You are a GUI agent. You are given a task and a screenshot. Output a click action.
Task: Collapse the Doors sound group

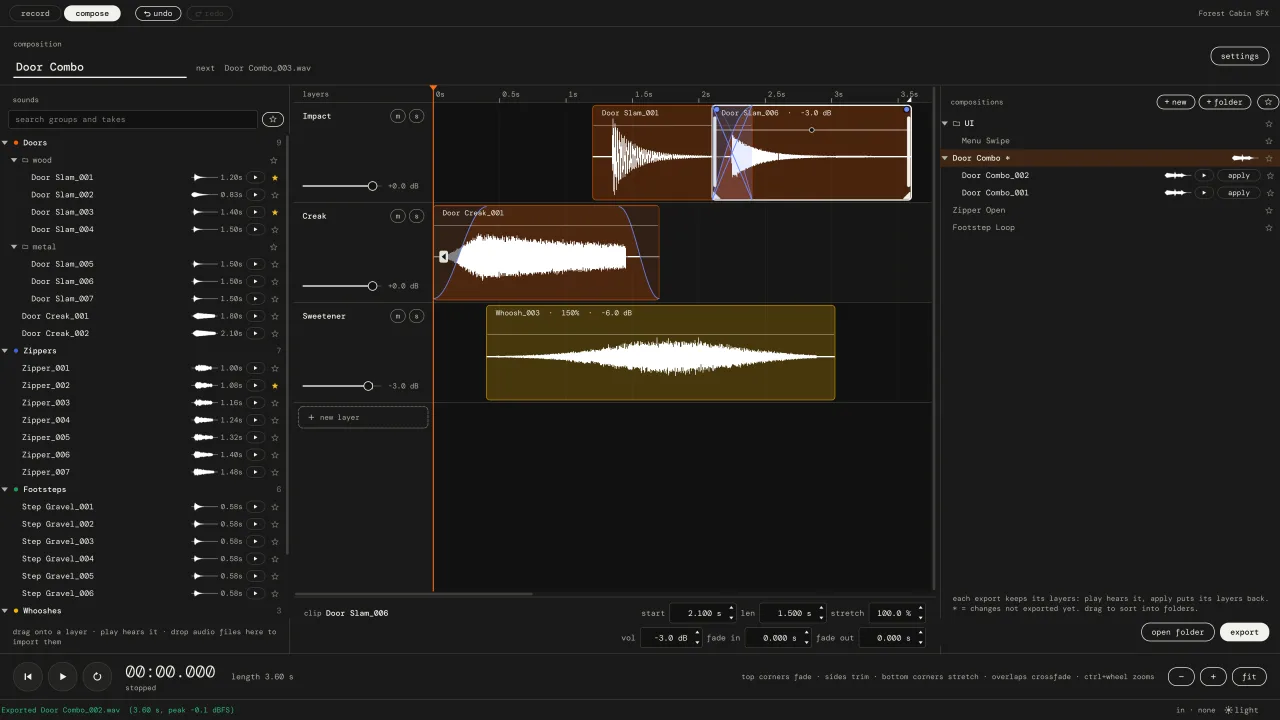5,143
